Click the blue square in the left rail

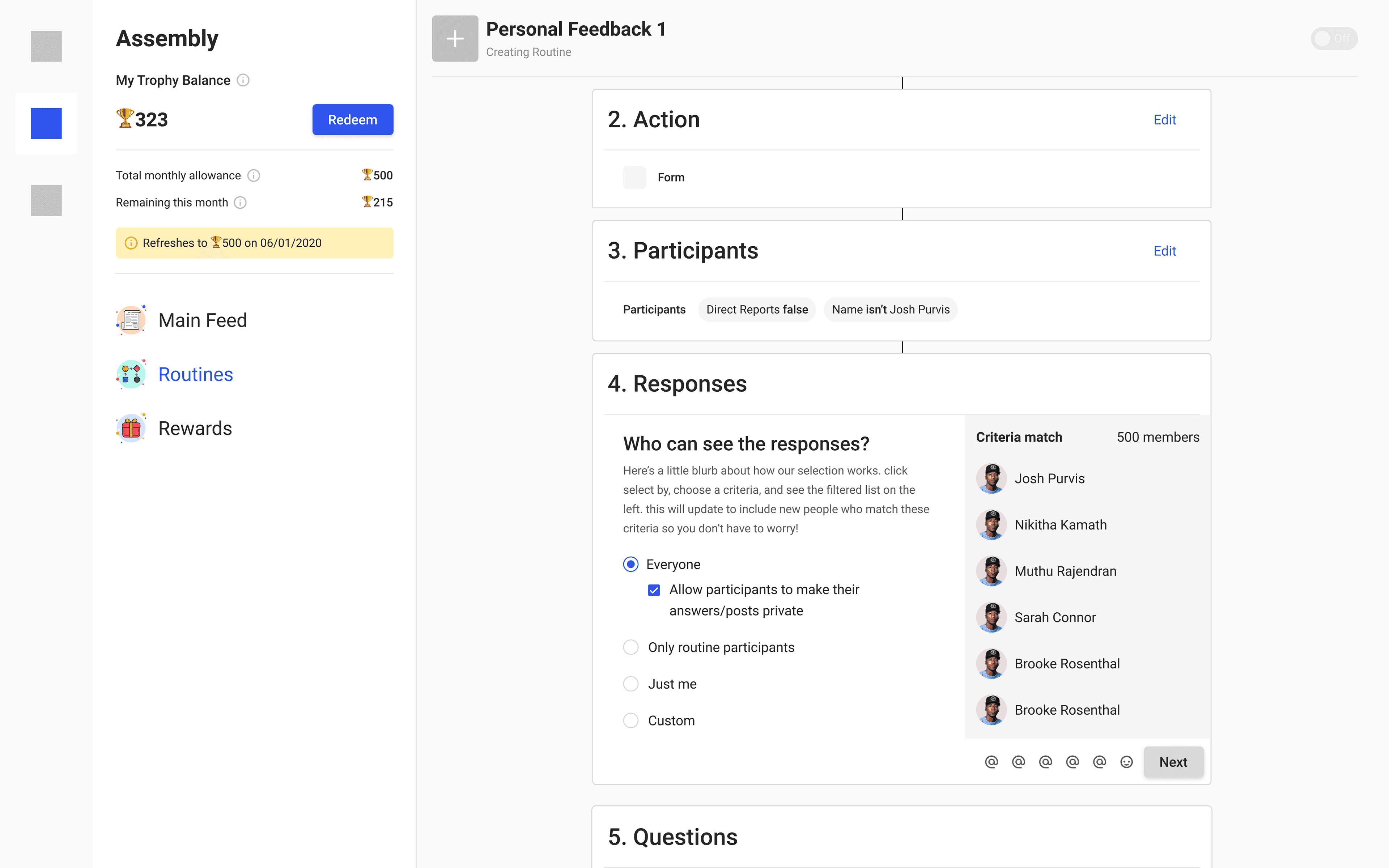pos(46,123)
